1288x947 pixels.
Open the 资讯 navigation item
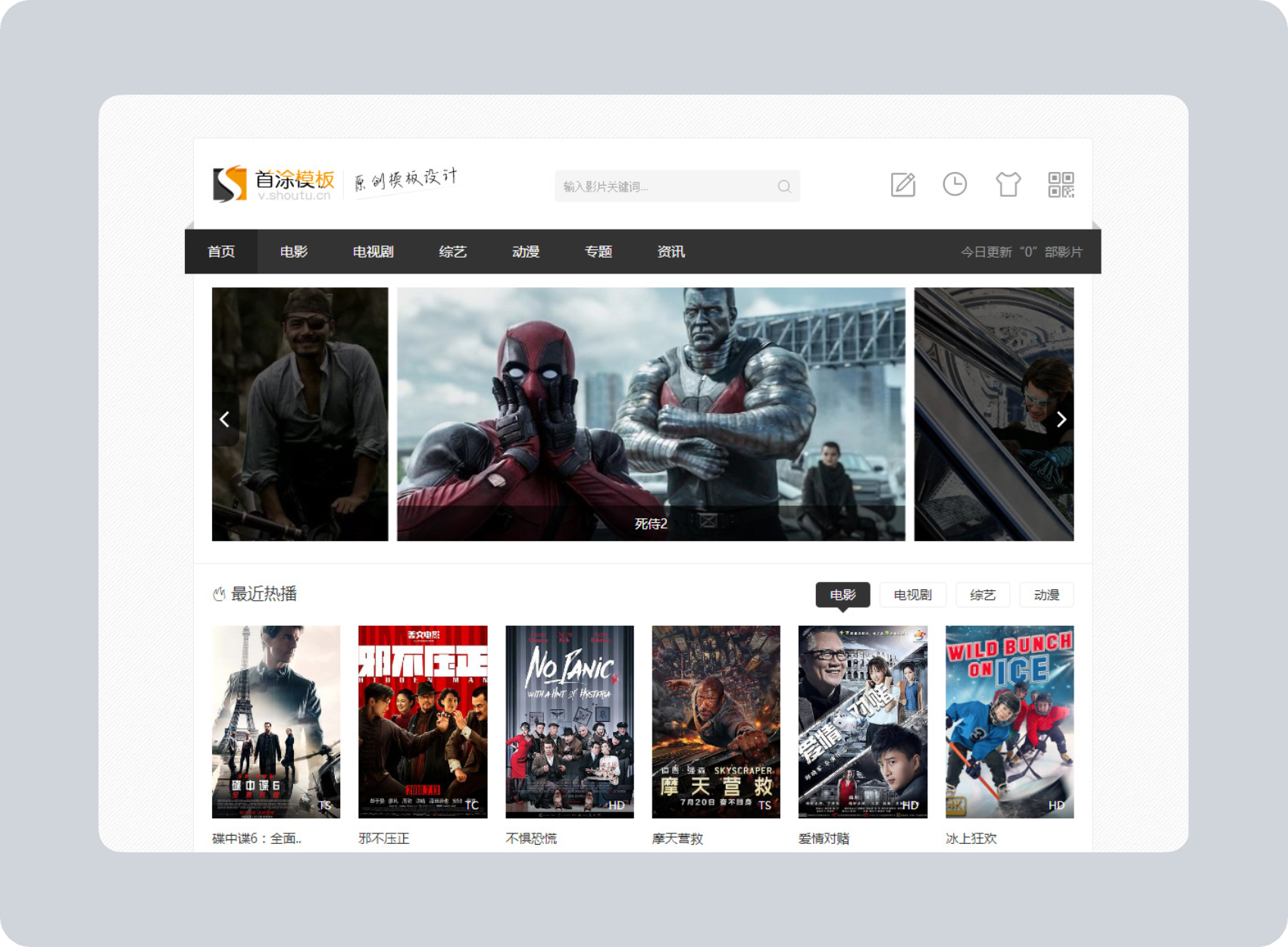(x=671, y=252)
